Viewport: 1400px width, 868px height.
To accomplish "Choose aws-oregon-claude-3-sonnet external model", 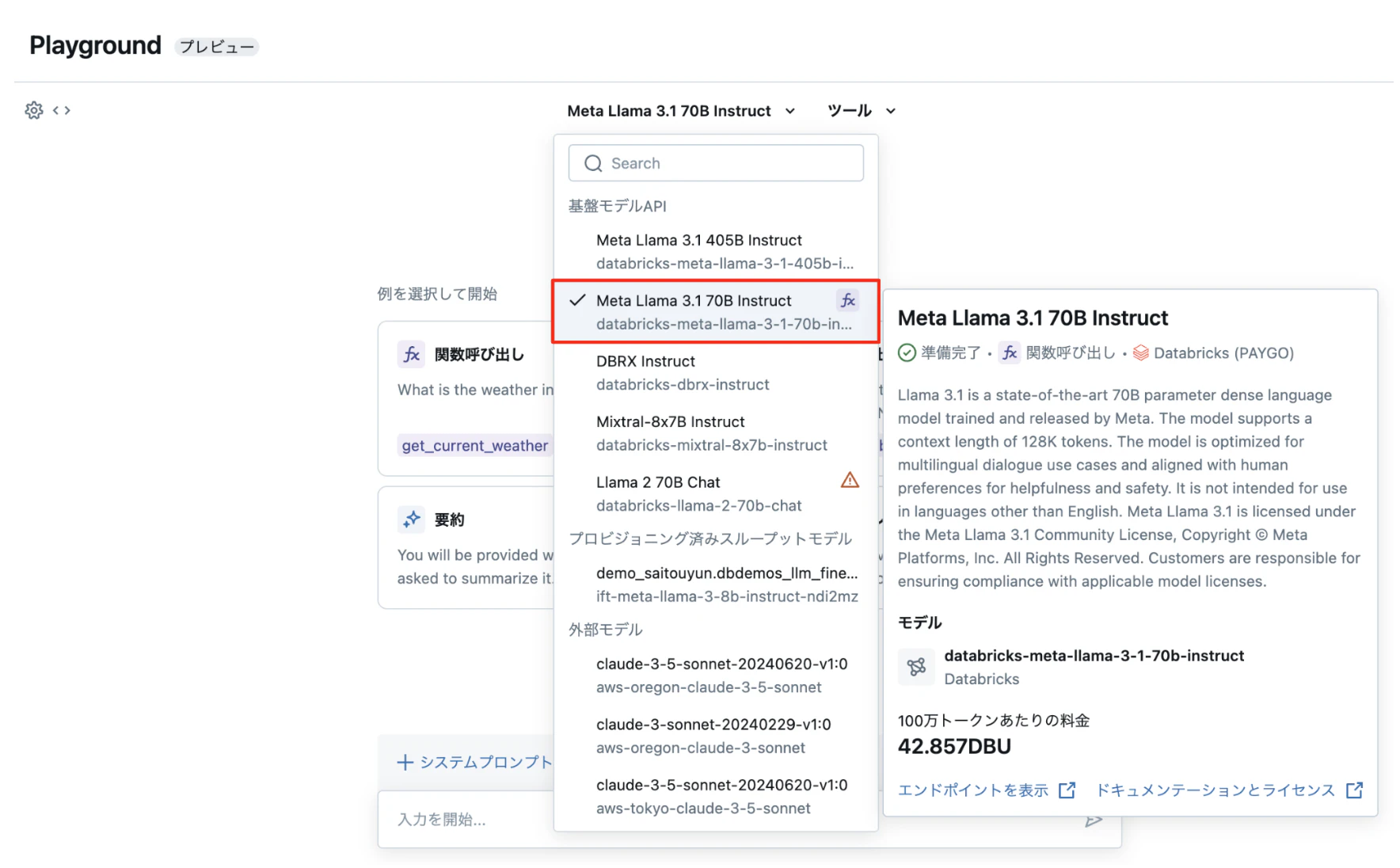I will tap(716, 736).
